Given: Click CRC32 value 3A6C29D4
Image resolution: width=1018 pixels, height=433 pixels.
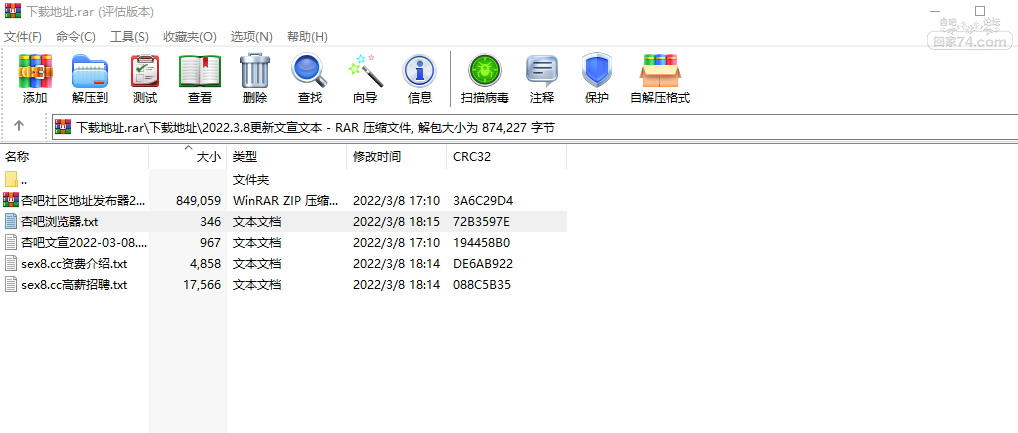Looking at the screenshot, I should (483, 200).
